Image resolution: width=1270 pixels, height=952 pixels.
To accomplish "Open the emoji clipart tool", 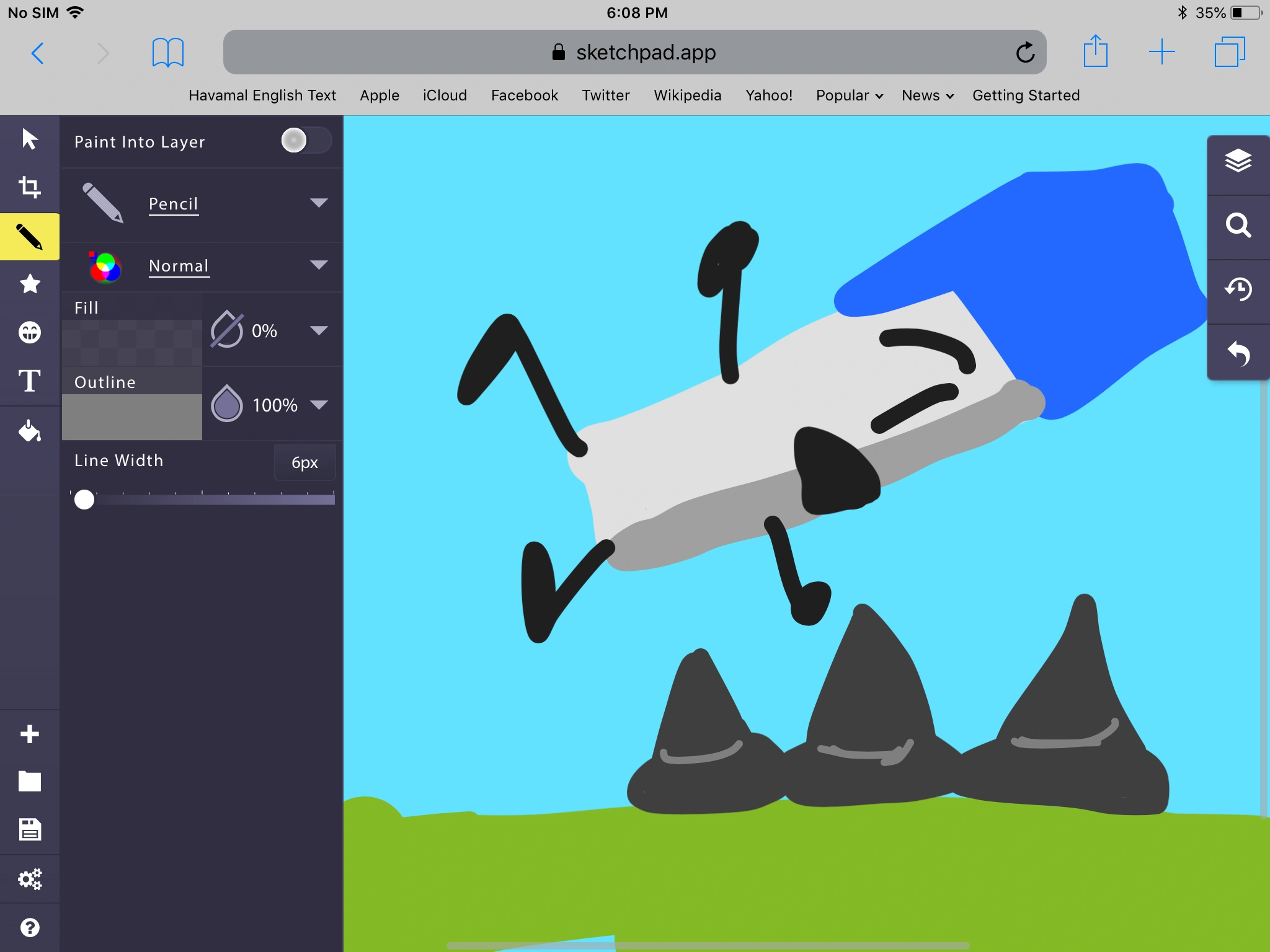I will (x=29, y=332).
